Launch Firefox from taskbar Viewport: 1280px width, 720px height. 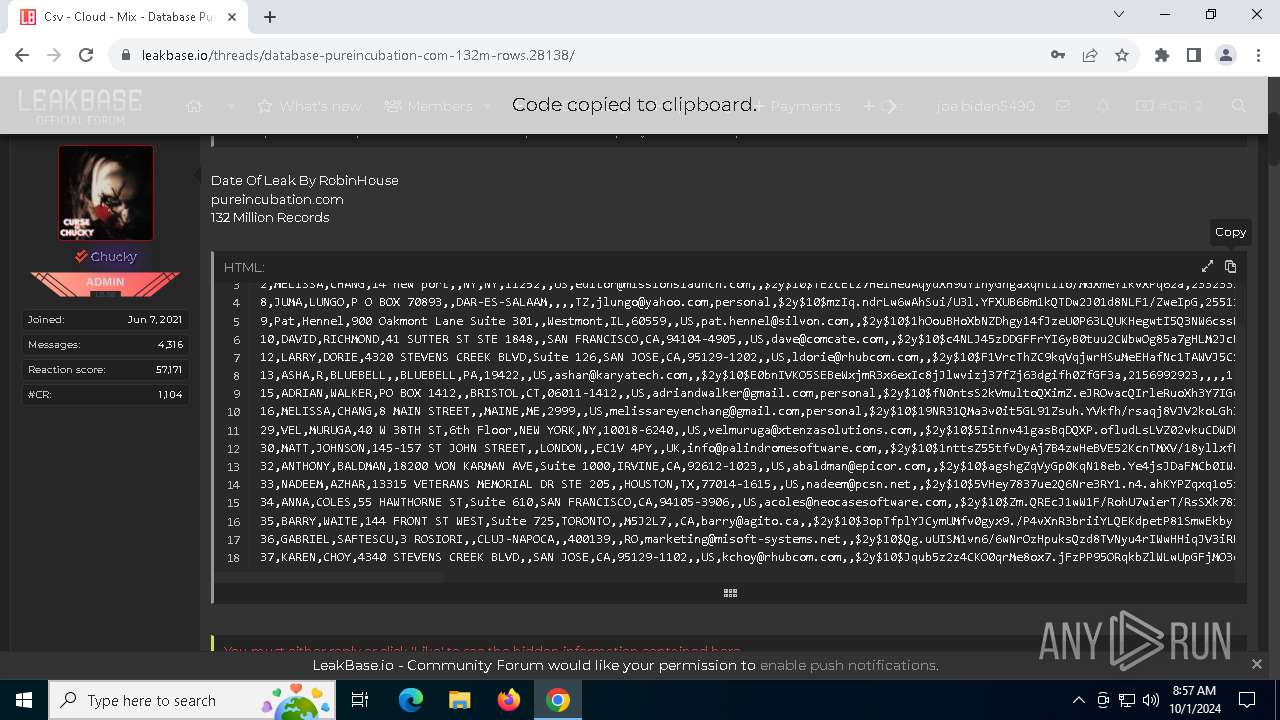508,700
